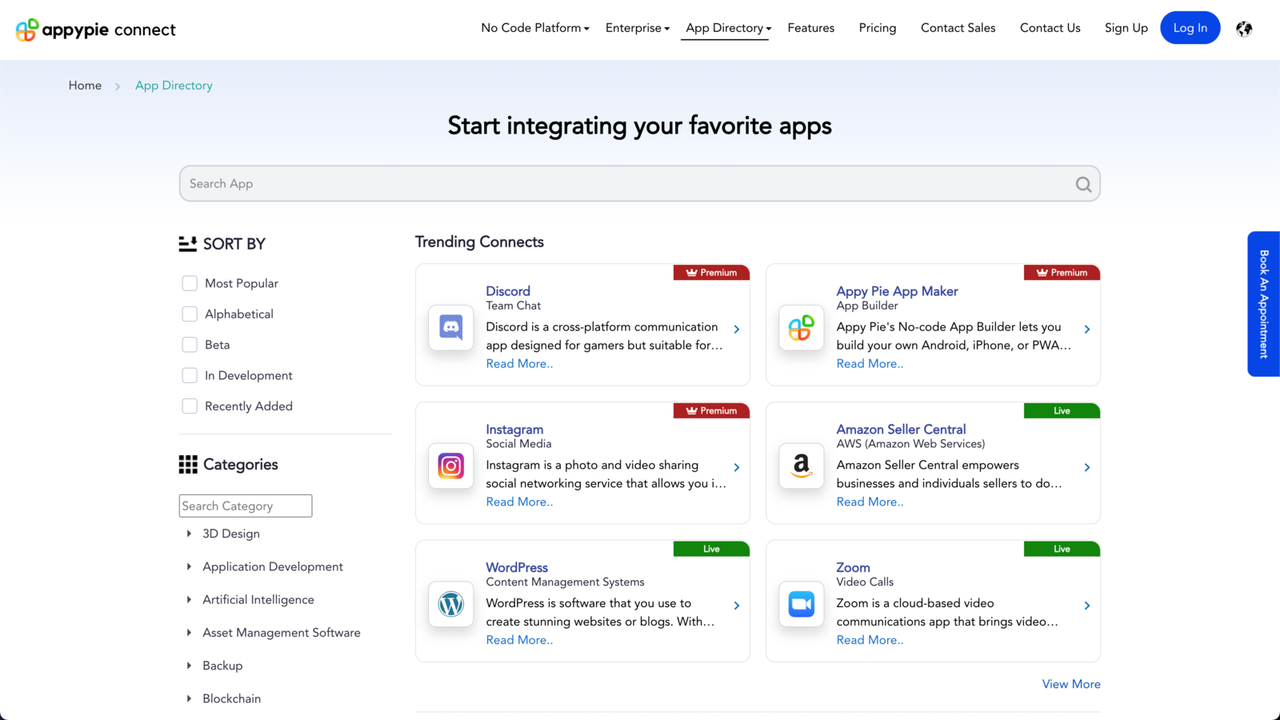Open the language globe icon
The height and width of the screenshot is (720, 1280).
click(1244, 28)
